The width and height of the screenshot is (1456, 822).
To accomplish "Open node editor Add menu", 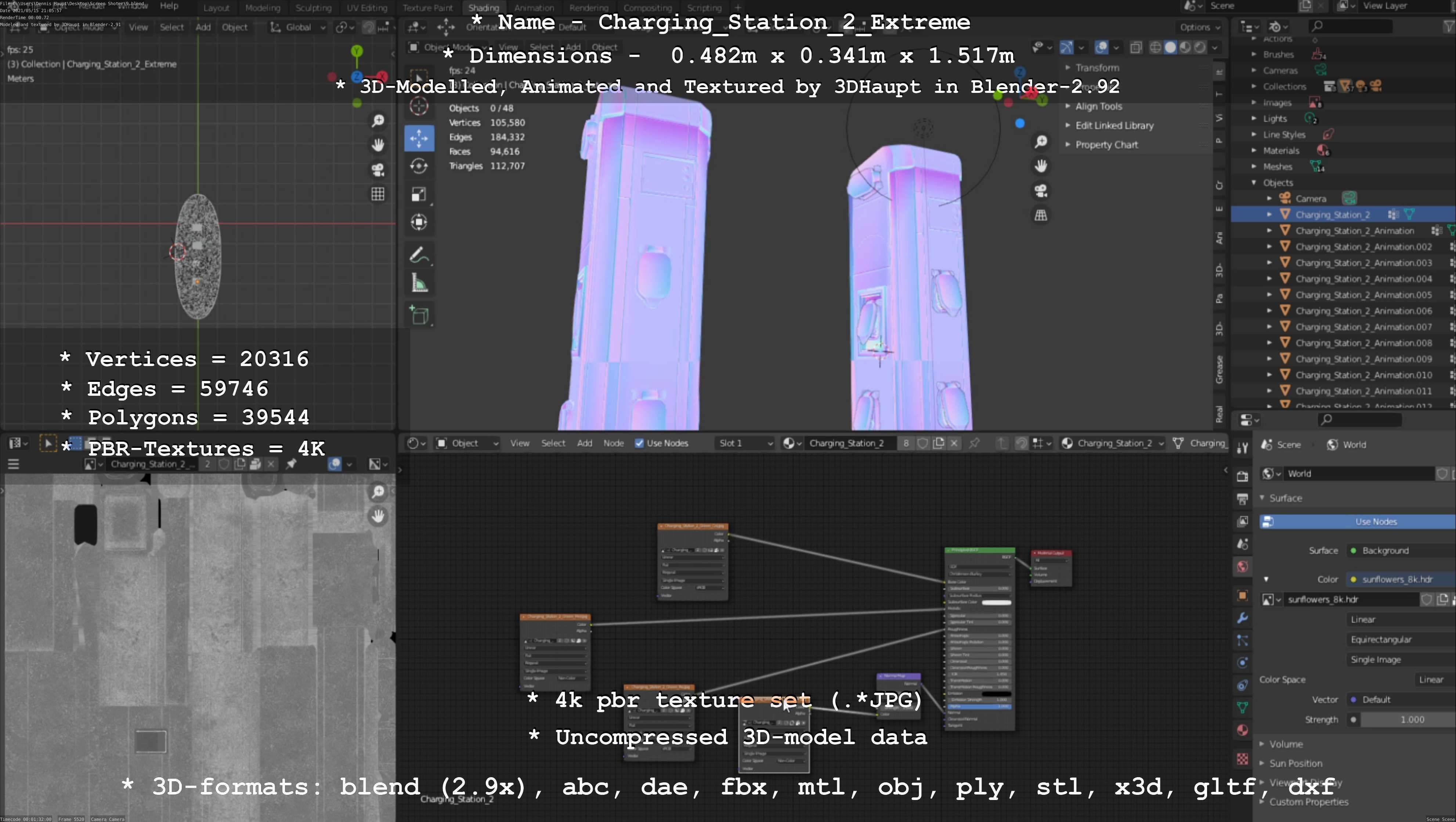I will 585,443.
